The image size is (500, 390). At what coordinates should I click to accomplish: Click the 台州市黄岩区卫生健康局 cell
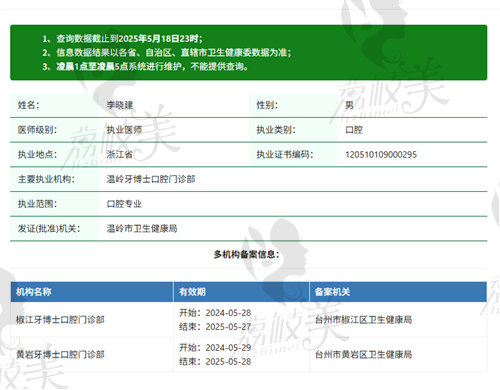point(364,354)
